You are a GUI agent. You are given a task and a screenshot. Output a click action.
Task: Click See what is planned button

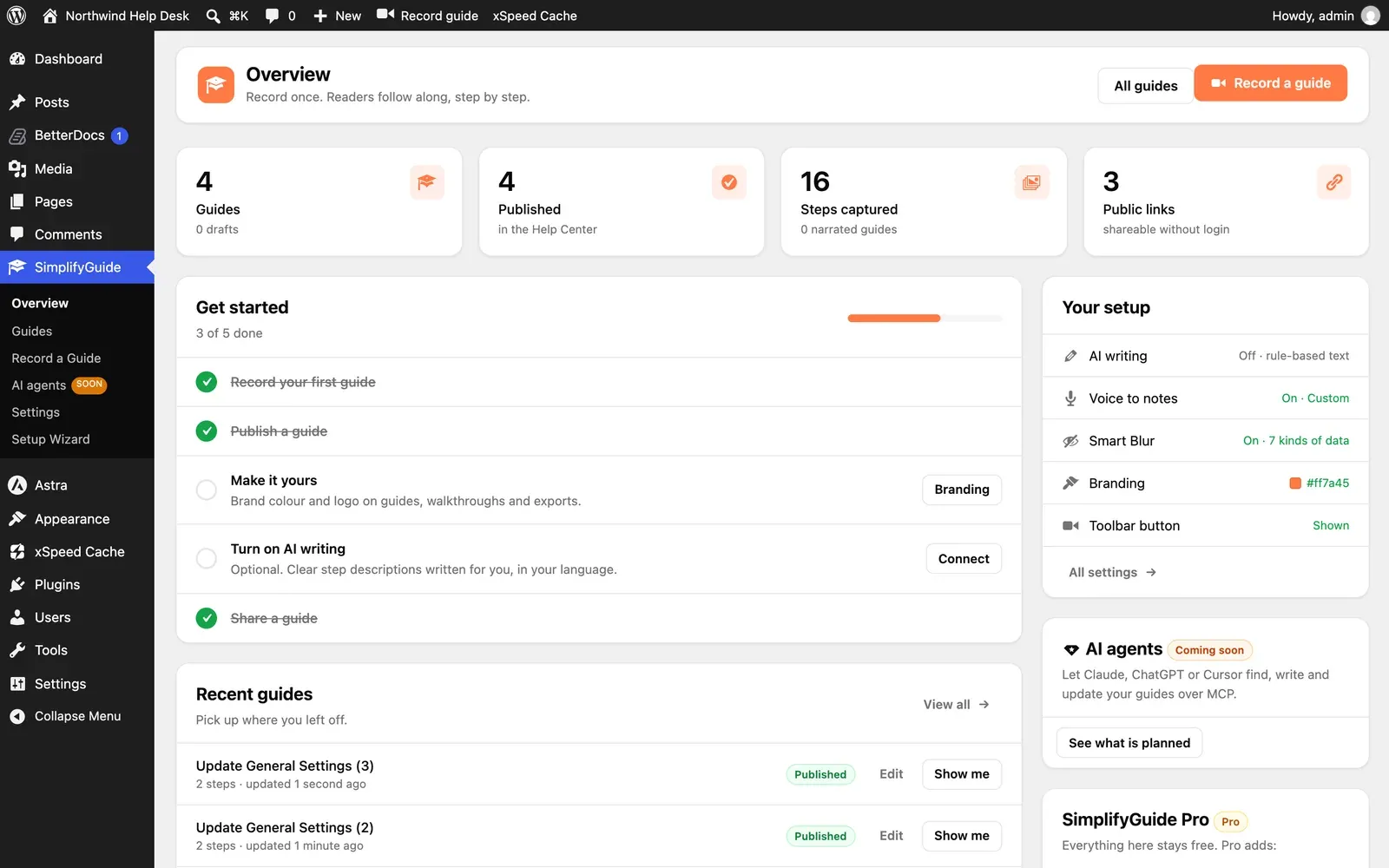(1129, 743)
